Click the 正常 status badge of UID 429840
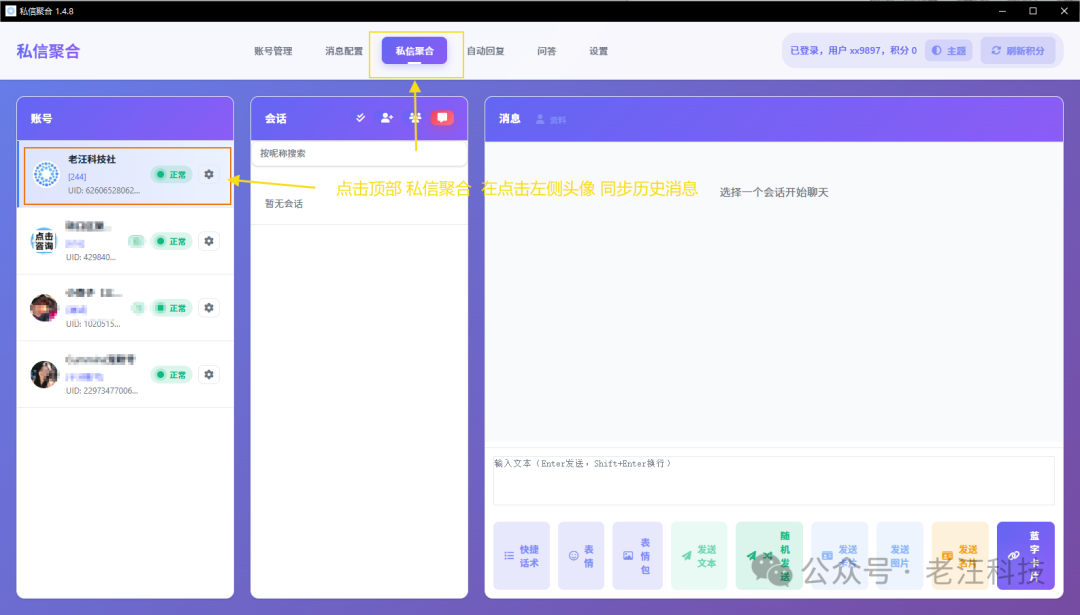Viewport: 1080px width, 615px height. (x=172, y=241)
